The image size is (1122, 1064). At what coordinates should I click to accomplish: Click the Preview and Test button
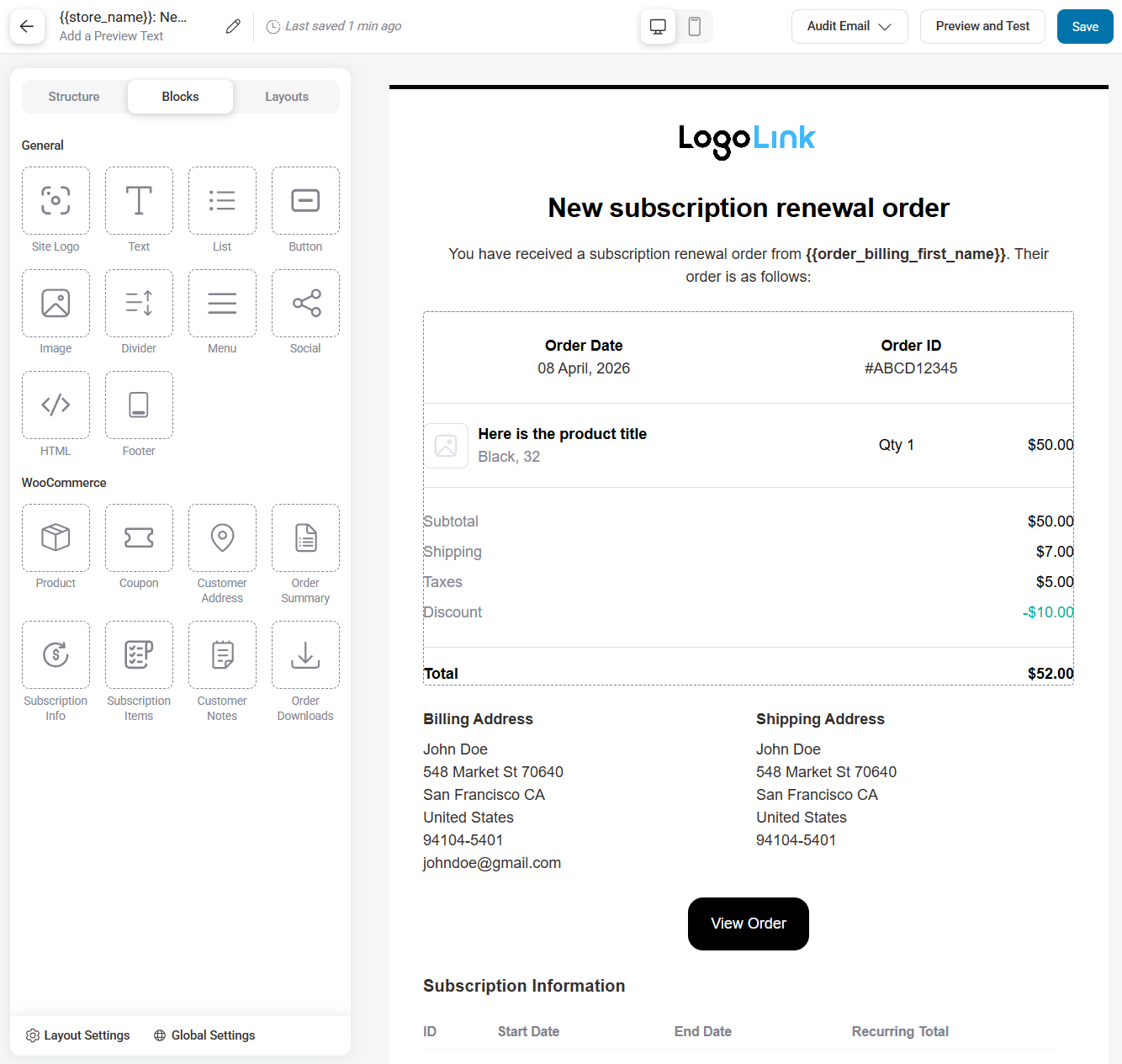click(x=982, y=26)
